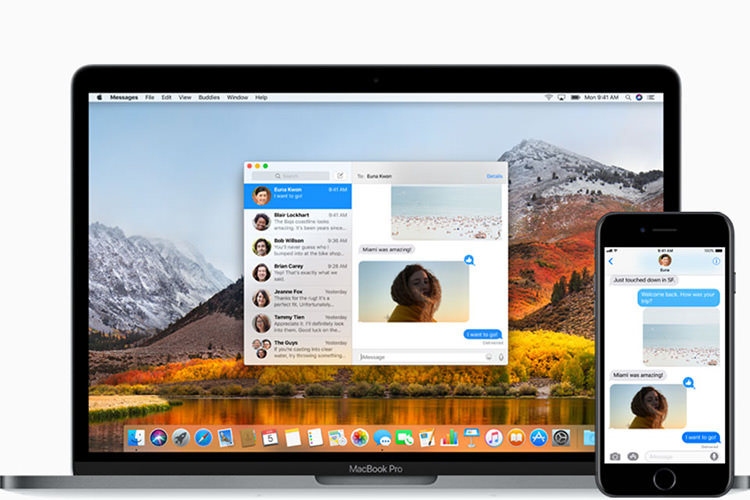This screenshot has height=500, width=750.
Task: Open the portrait photo in Mac conversation
Action: (414, 291)
